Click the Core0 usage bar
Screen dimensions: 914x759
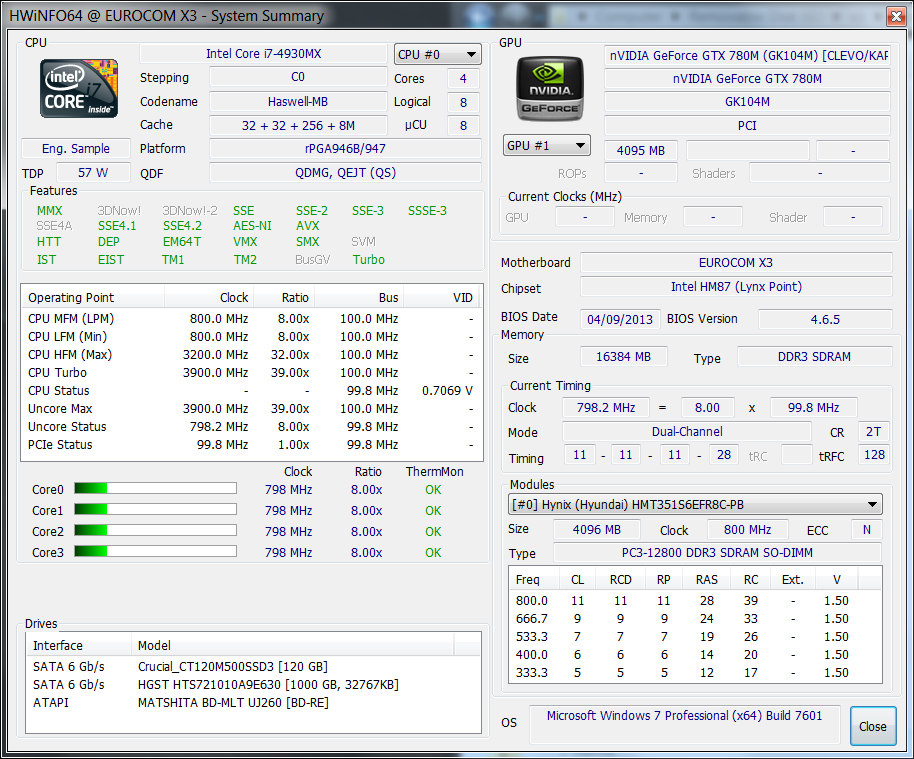155,489
